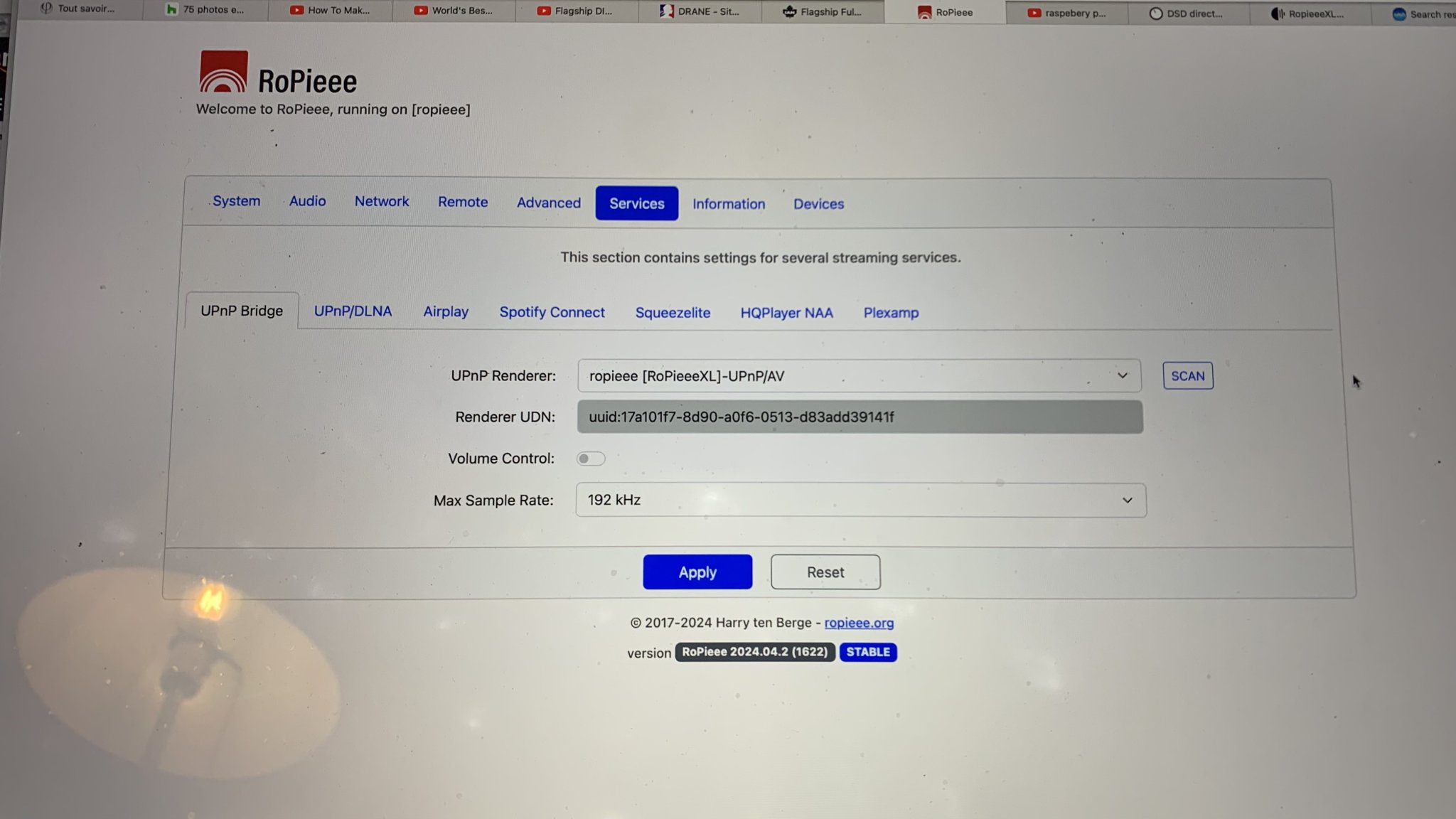Switch to the 'How To Mak...' YouTube tab
Screen dimensions: 1456x819
(x=331, y=10)
